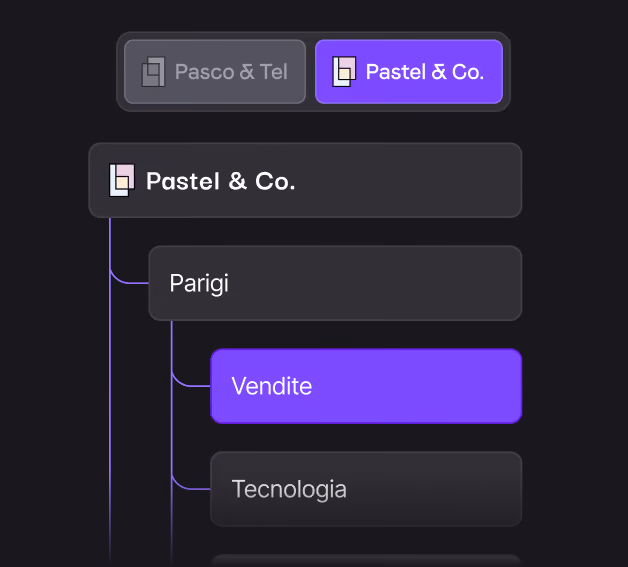Click the "Pastel & Co." text in purple tab
The image size is (628, 567).
point(425,72)
